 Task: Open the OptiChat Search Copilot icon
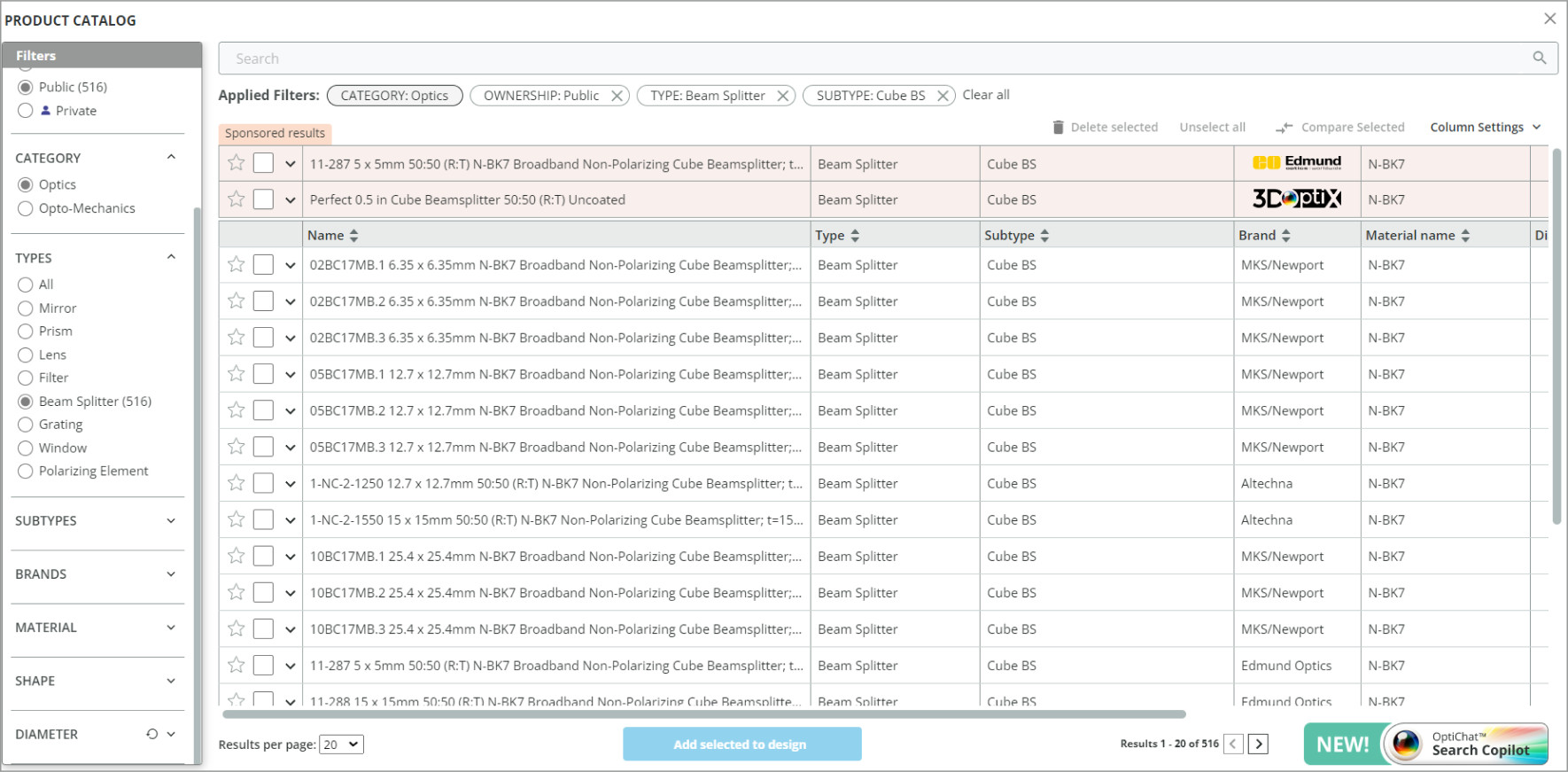1407,744
